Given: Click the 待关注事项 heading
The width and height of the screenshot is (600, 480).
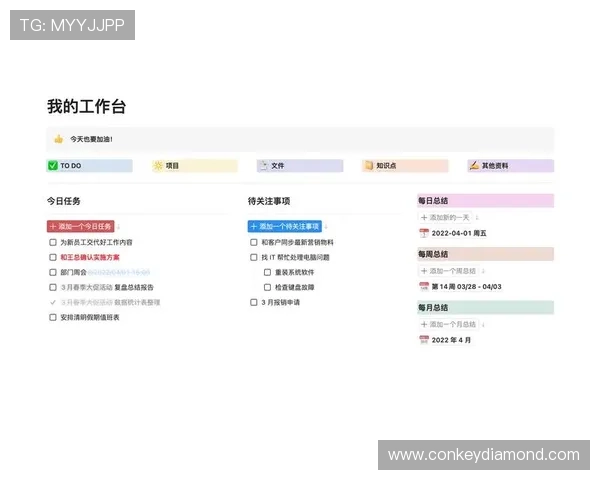Looking at the screenshot, I should [x=269, y=201].
